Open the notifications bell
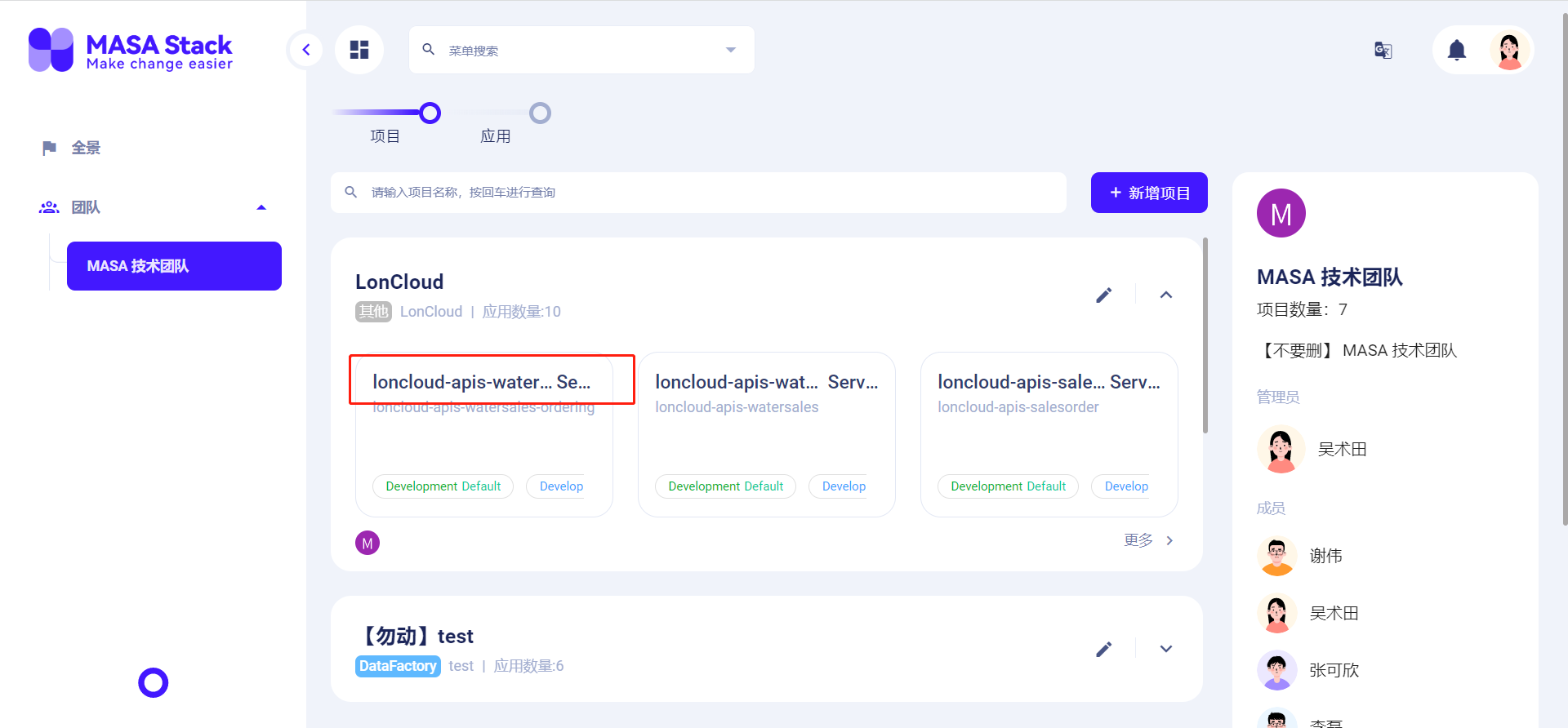Viewport: 1568px width, 728px height. point(1457,50)
